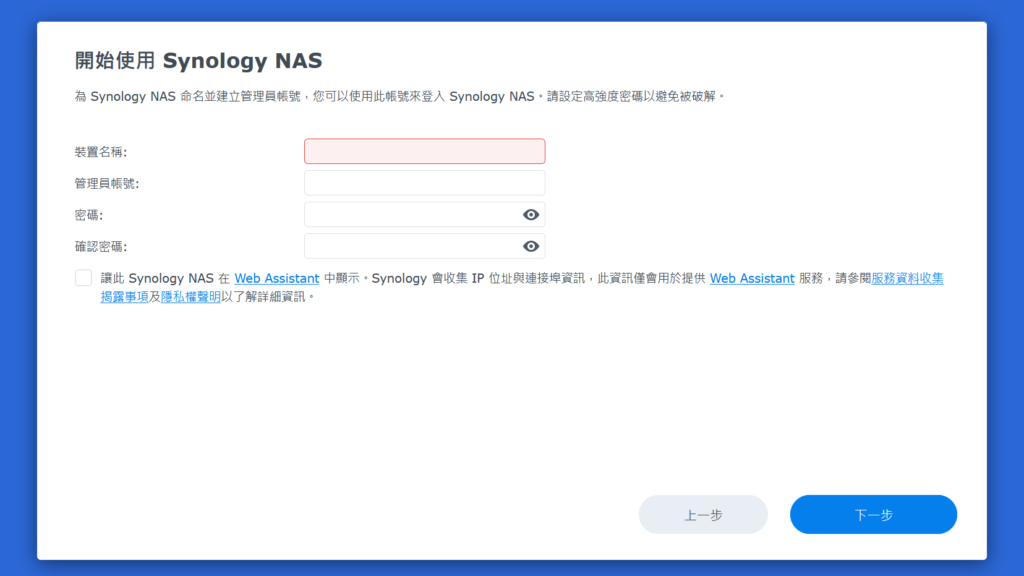Image resolution: width=1024 pixels, height=576 pixels.
Task: Select the 確認密碼 label
Action: (x=101, y=247)
